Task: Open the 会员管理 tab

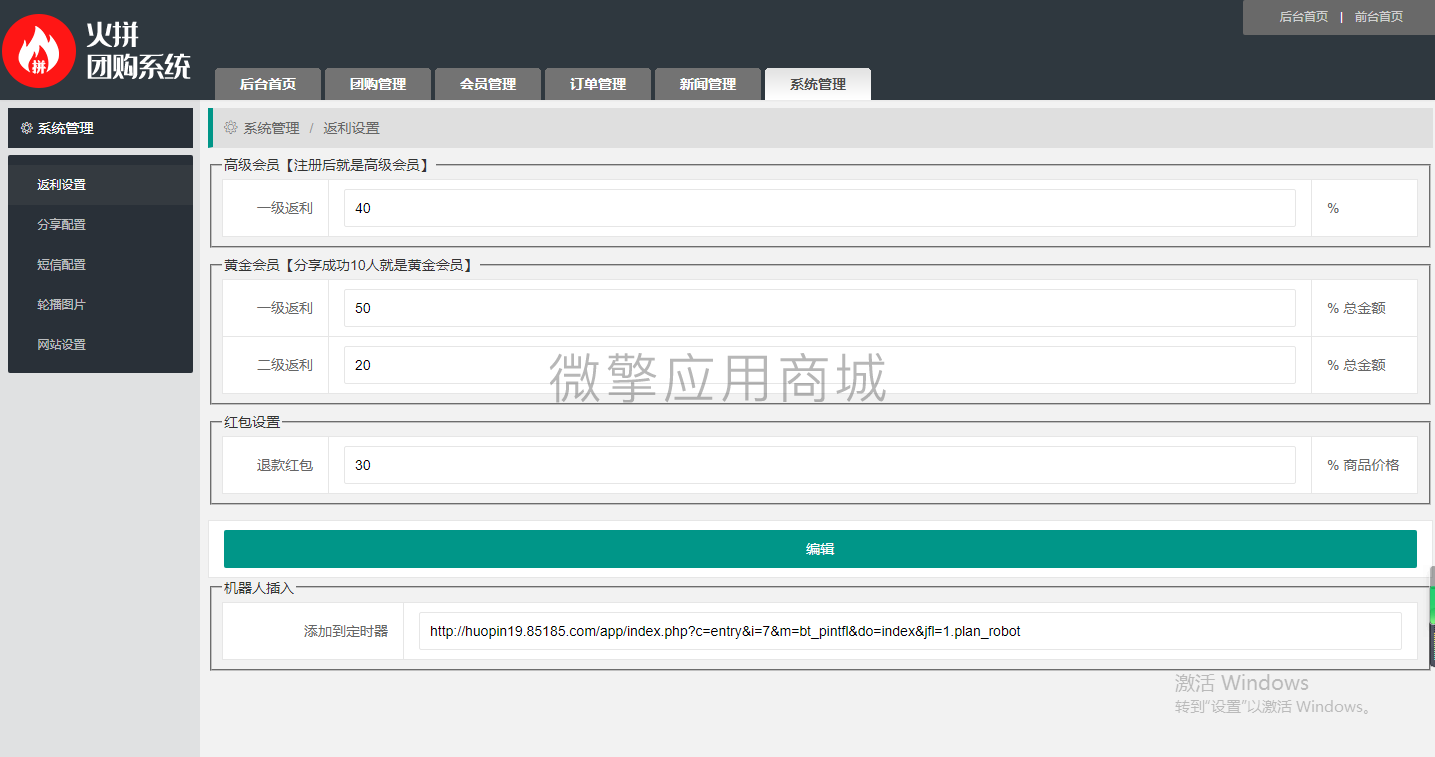Action: tap(488, 84)
